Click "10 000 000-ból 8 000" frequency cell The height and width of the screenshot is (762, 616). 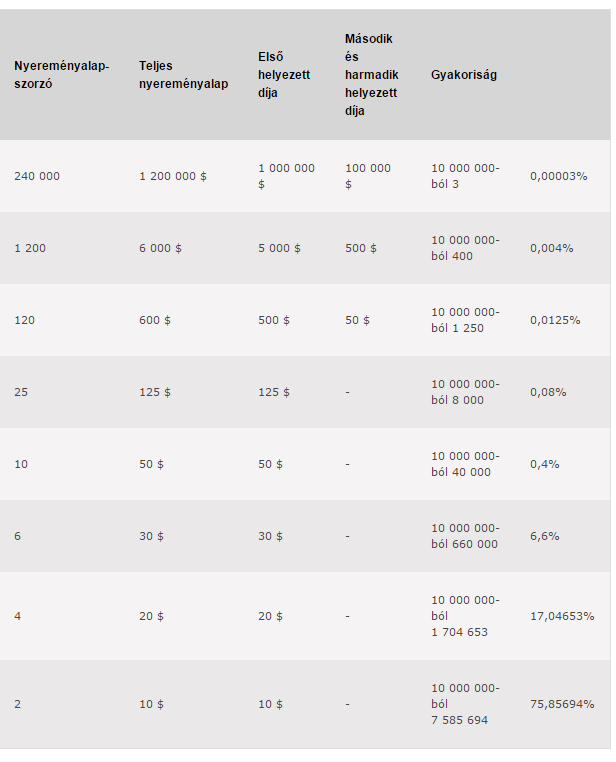point(465,392)
